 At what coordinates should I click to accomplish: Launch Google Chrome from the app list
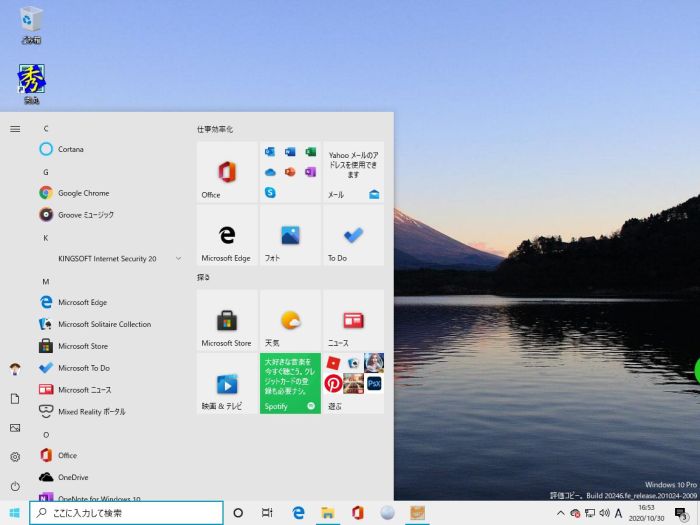82,193
